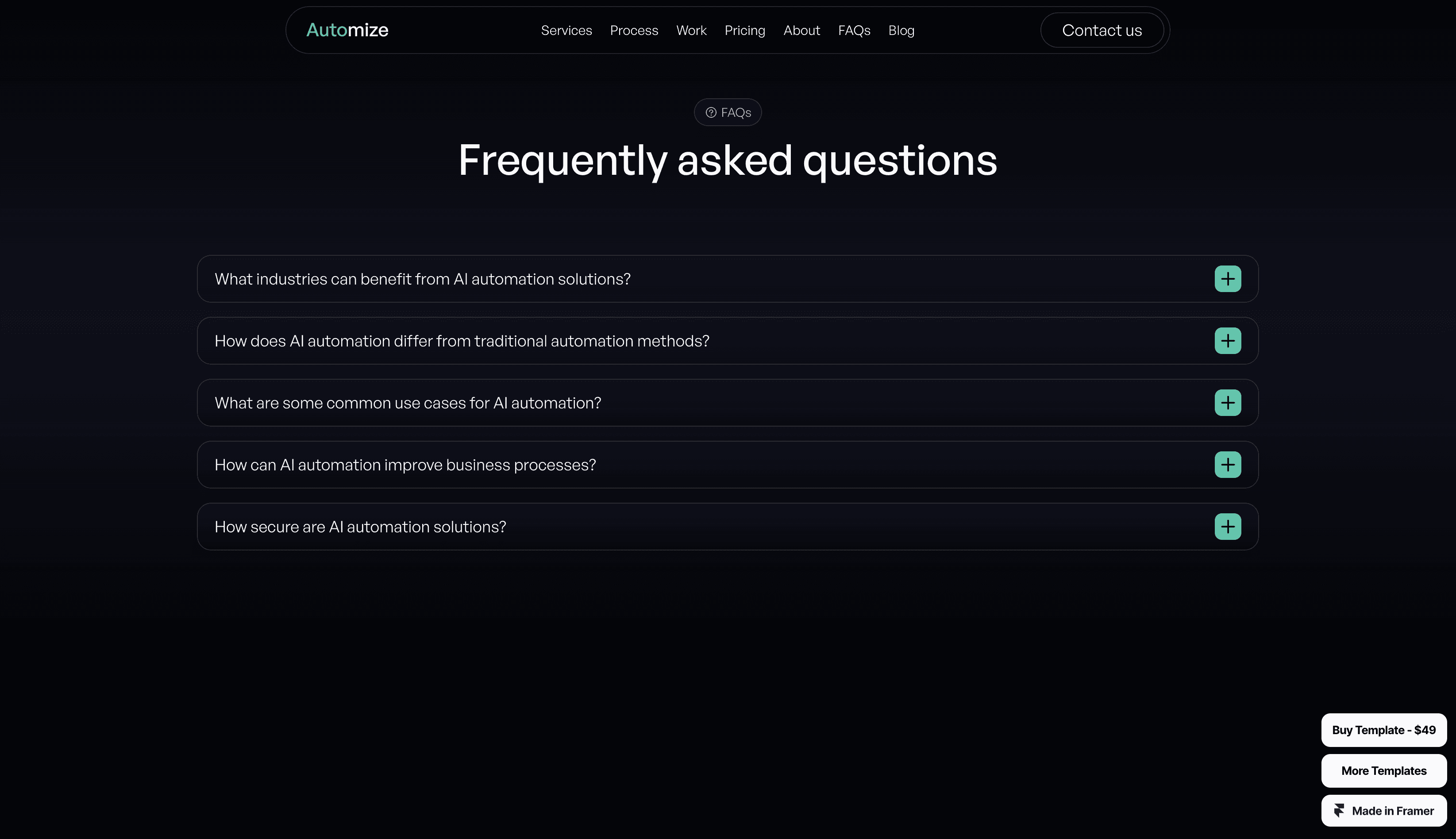This screenshot has height=839, width=1456.
Task: Open the More Templates link
Action: tap(1383, 770)
